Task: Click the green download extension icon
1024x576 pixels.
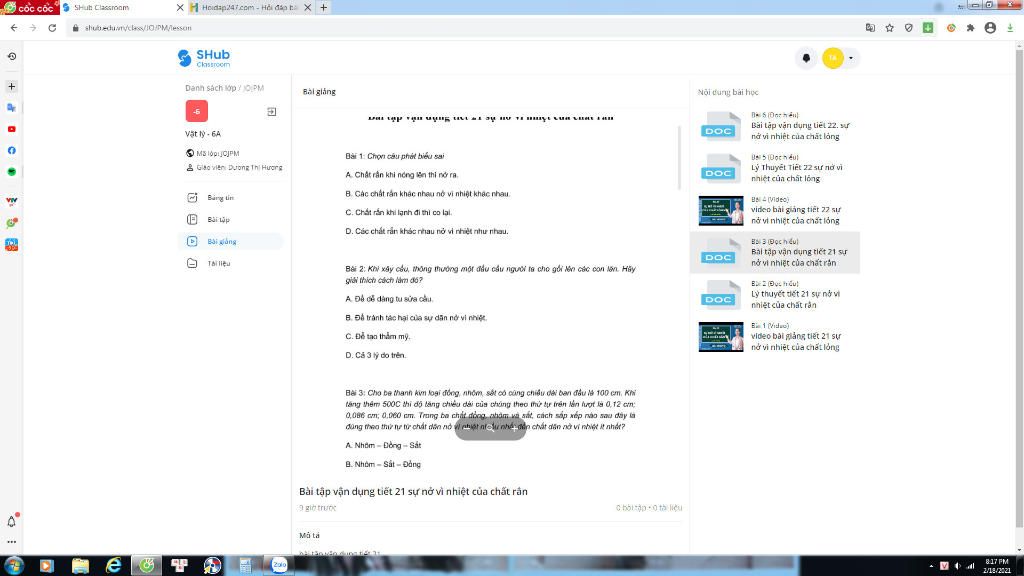Action: pos(928,28)
